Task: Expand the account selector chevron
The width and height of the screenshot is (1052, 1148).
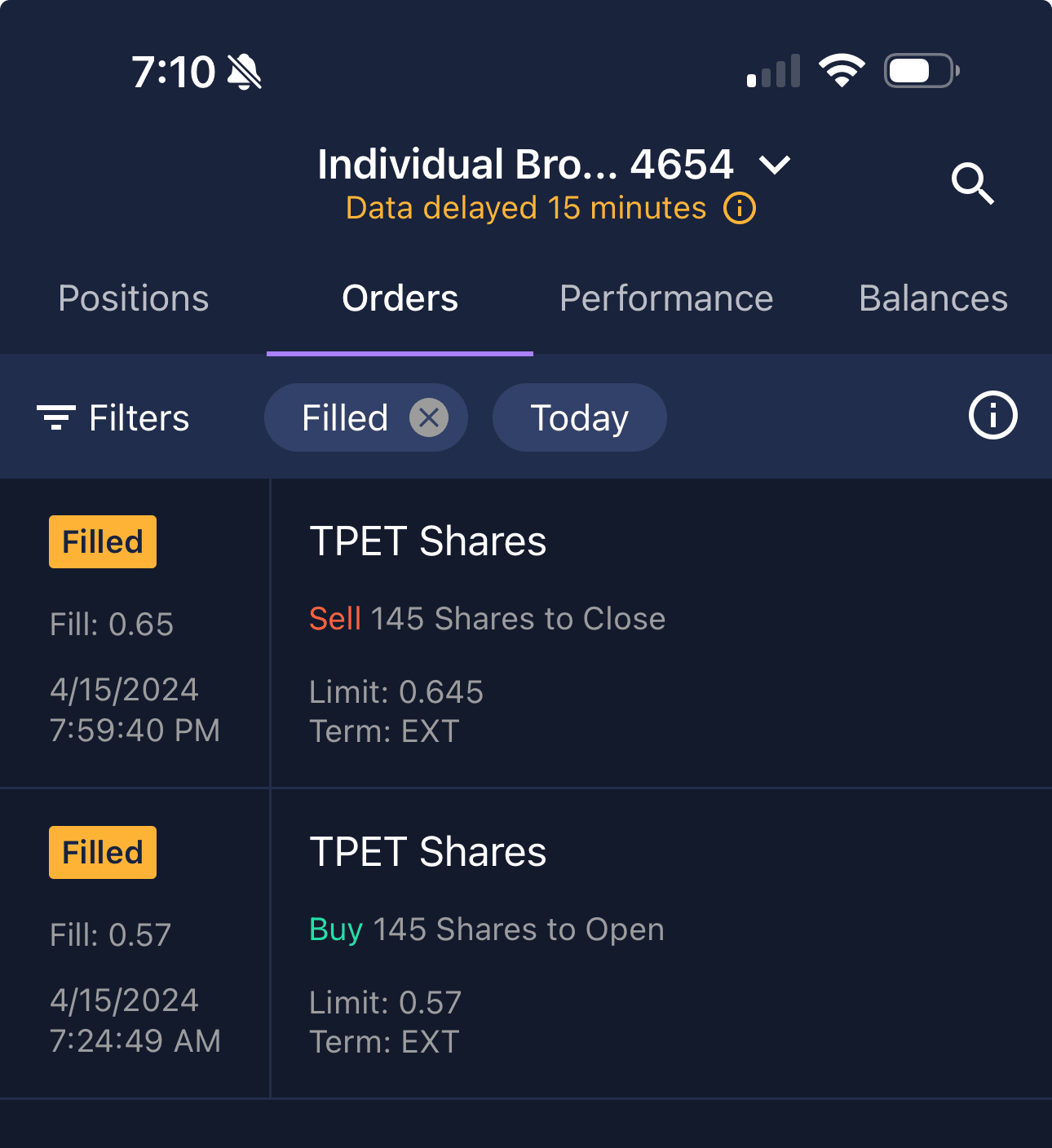Action: point(774,166)
